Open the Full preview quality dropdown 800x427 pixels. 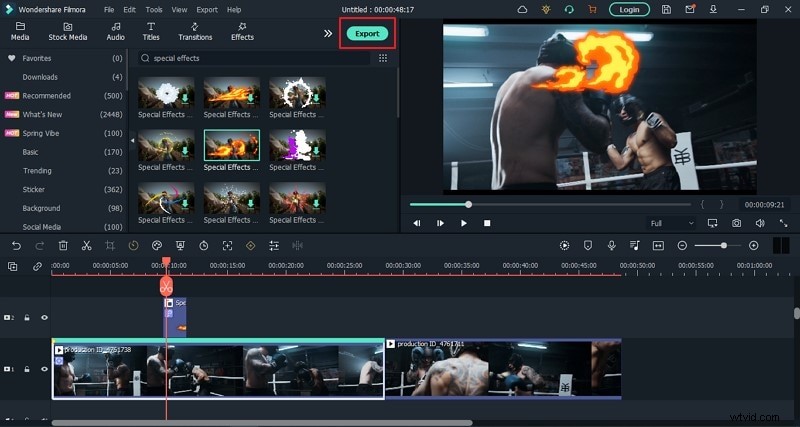(672, 223)
